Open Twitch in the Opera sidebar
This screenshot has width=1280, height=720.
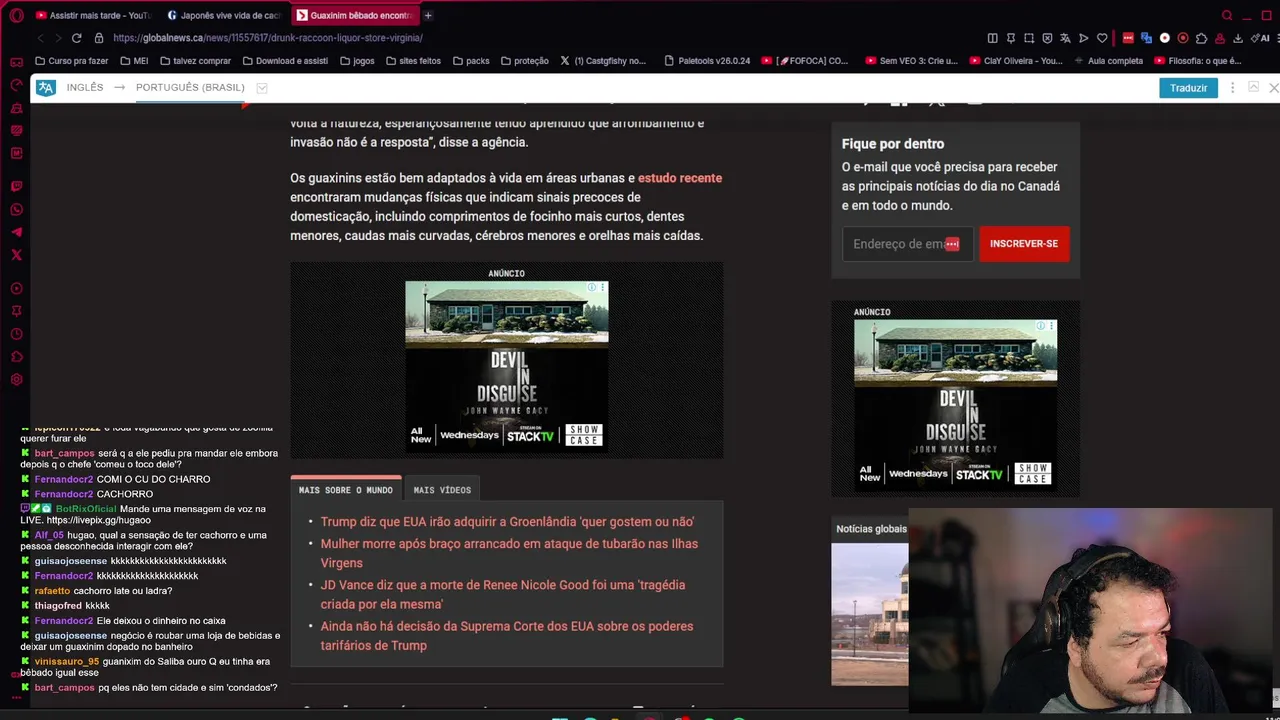[x=16, y=187]
